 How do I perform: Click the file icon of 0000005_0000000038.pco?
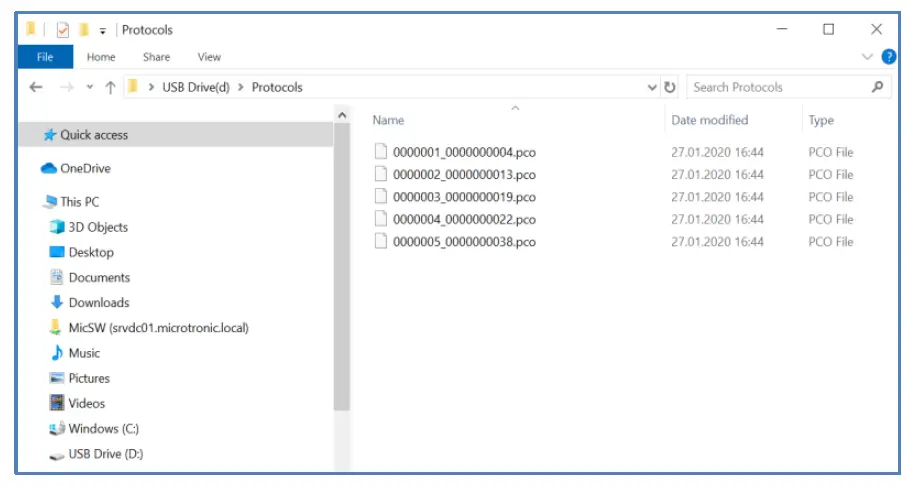380,241
